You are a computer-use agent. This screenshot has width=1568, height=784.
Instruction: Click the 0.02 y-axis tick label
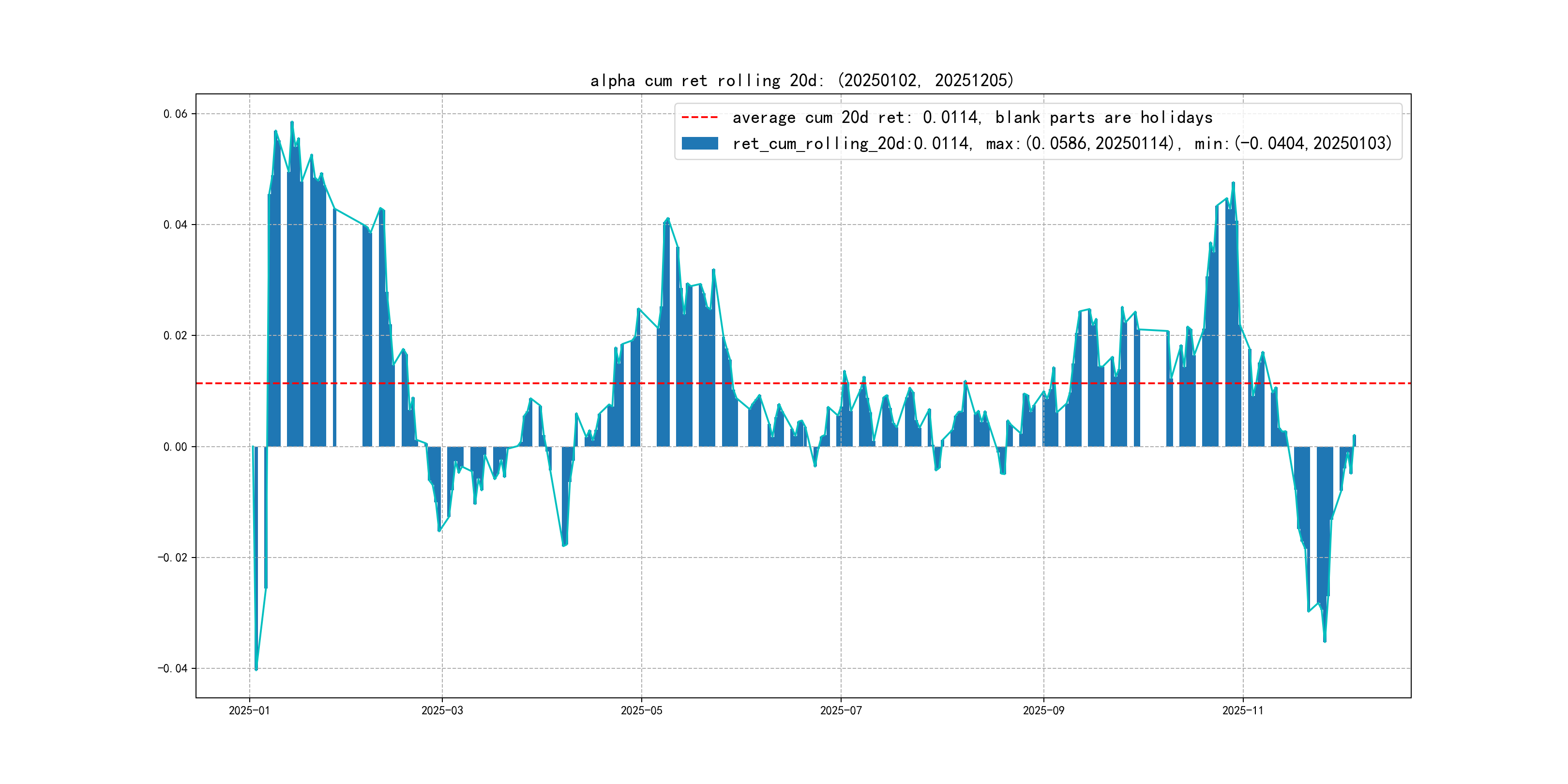click(x=175, y=335)
